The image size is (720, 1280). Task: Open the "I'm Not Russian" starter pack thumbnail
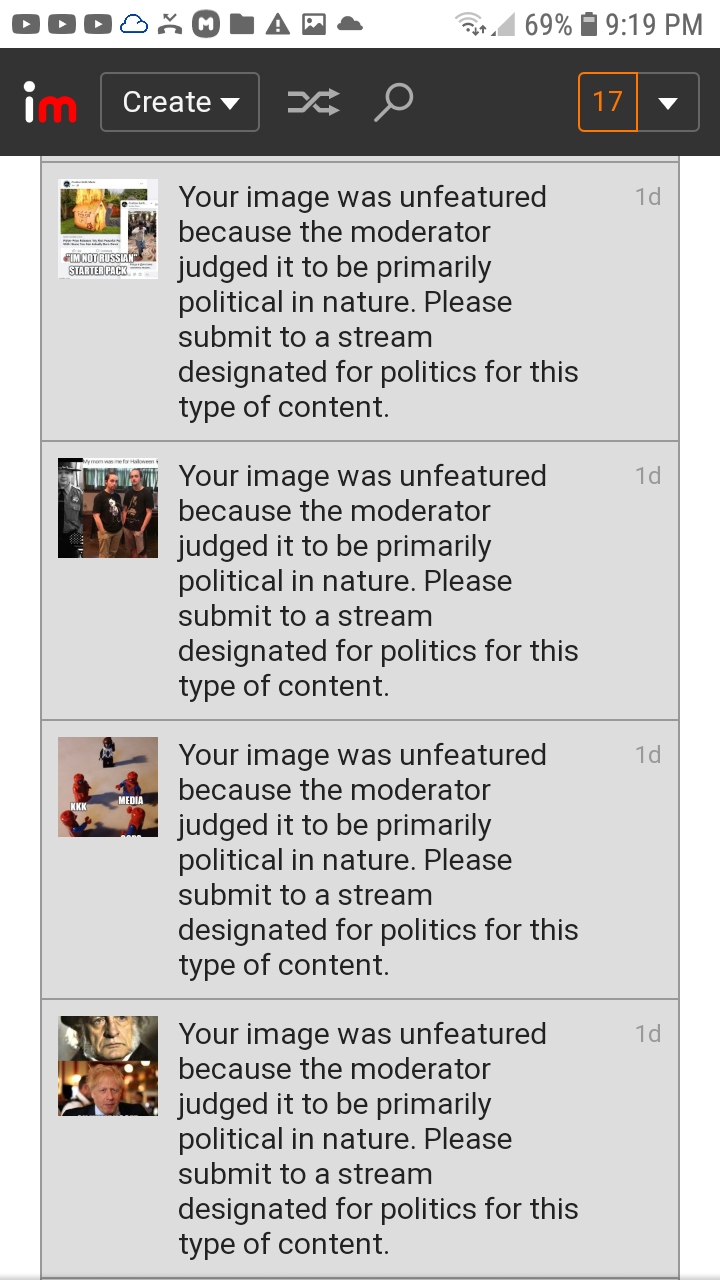(108, 229)
